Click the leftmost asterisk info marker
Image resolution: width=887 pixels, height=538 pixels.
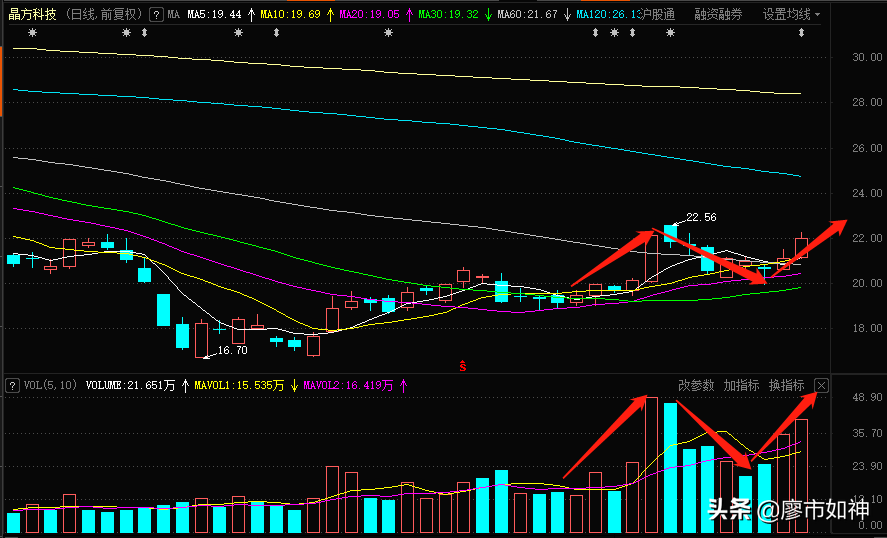(32, 33)
